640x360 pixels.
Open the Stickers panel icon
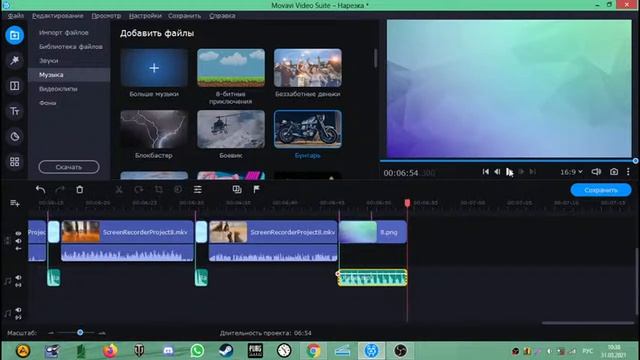coord(14,136)
